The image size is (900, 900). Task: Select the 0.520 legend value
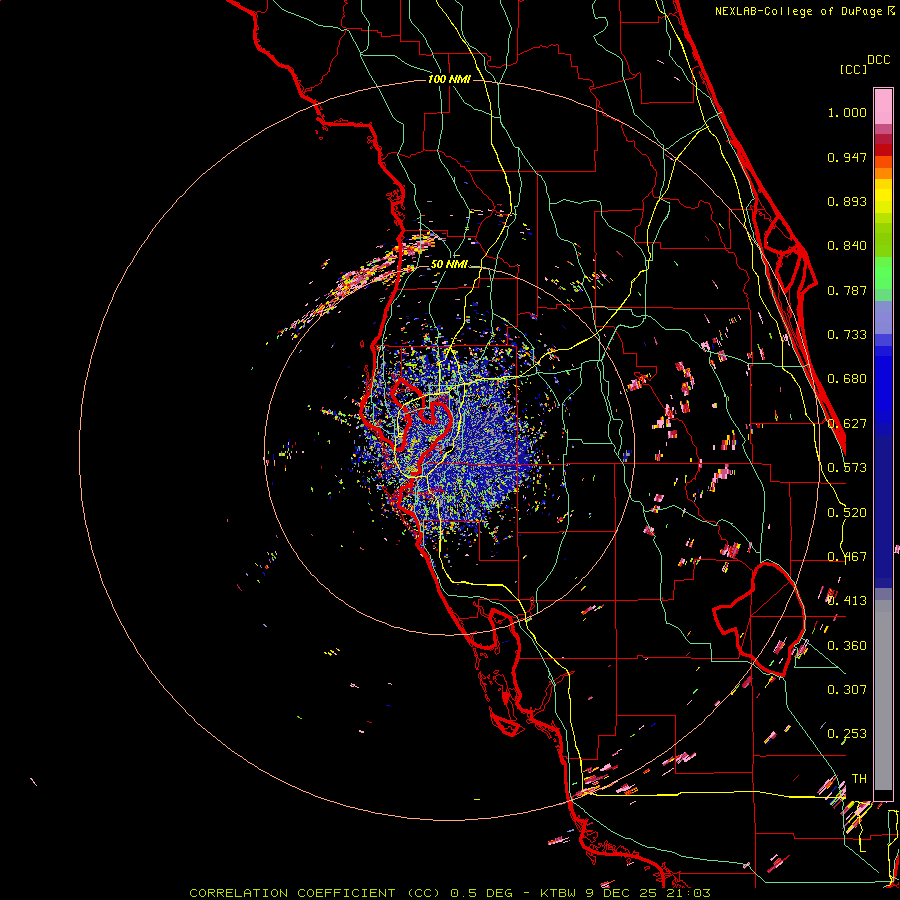click(x=847, y=513)
